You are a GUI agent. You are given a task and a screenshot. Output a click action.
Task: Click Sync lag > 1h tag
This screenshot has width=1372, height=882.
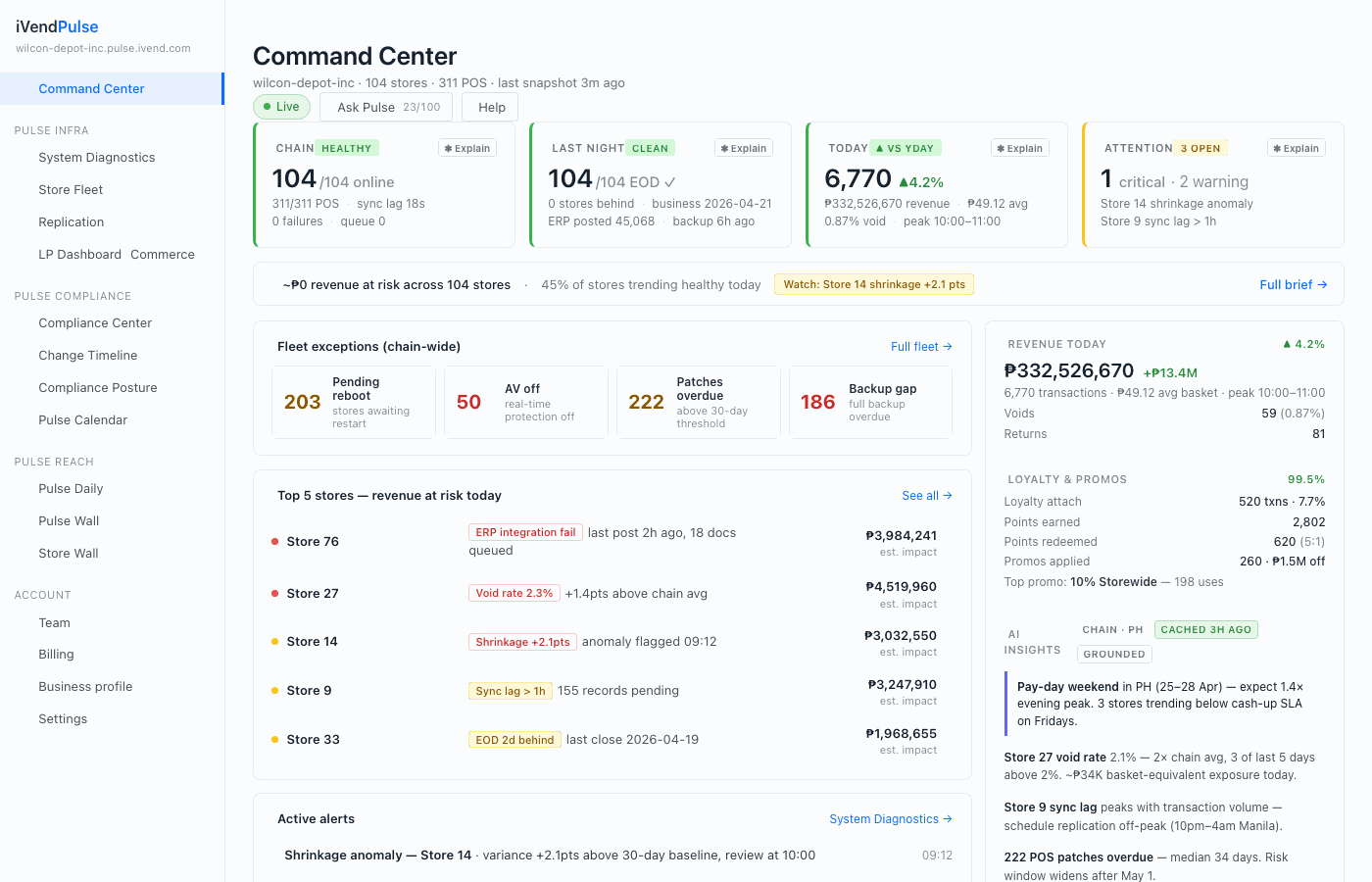(511, 691)
